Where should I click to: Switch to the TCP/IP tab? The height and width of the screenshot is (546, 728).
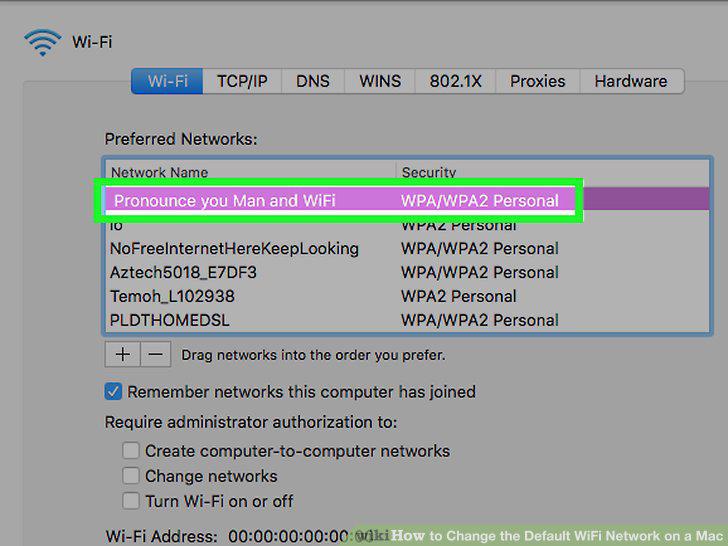point(242,81)
